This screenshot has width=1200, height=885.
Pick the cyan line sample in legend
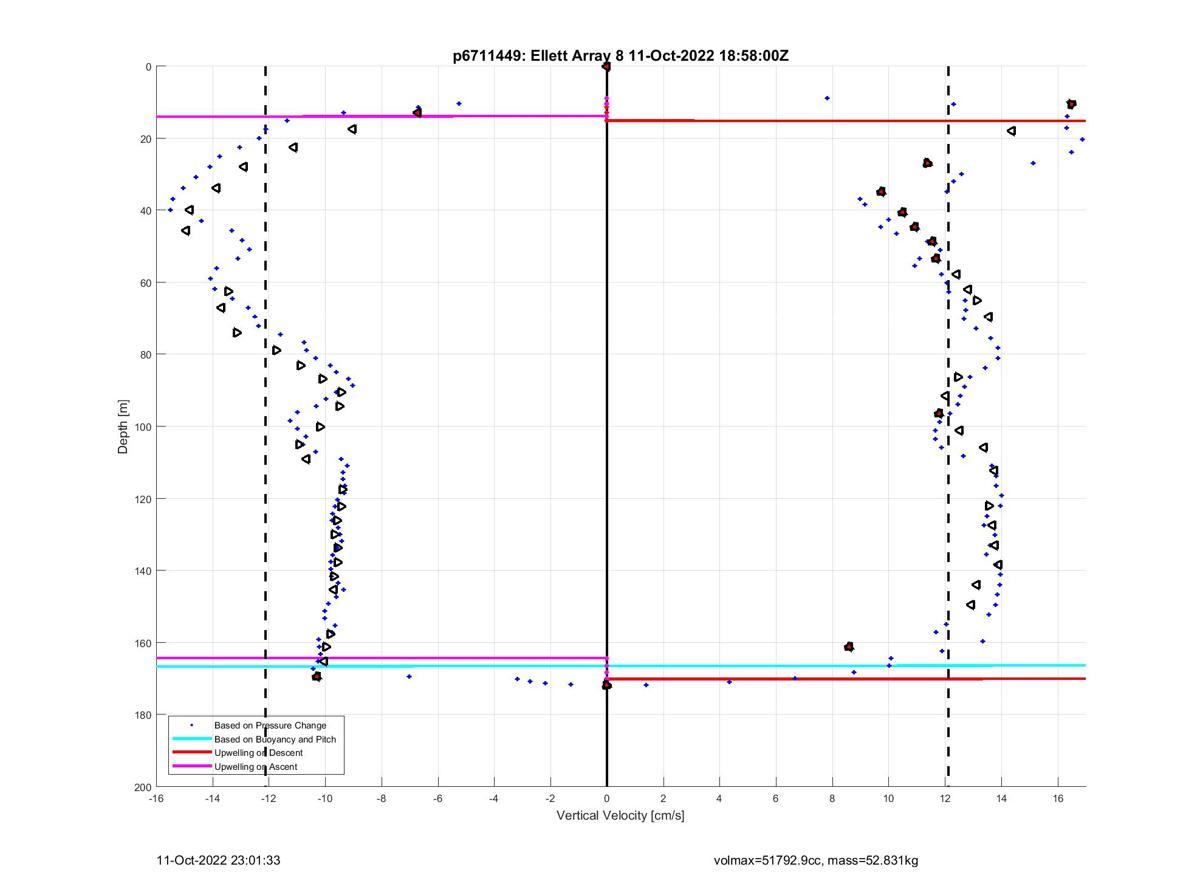[191, 739]
